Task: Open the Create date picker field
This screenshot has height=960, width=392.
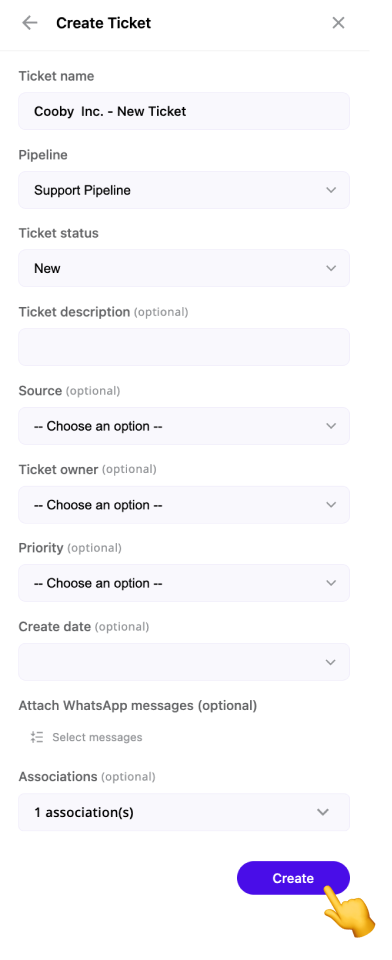Action: coord(184,662)
